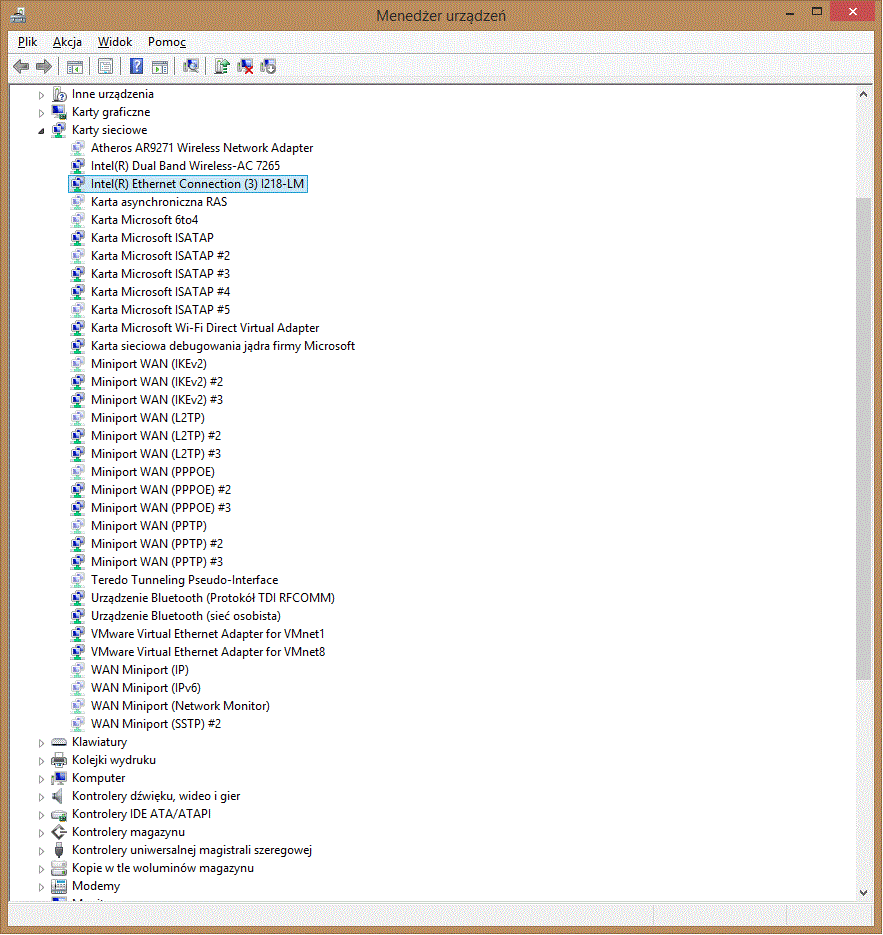The width and height of the screenshot is (883, 935).
Task: Select Karta Microsoft 6to4
Action: point(144,219)
